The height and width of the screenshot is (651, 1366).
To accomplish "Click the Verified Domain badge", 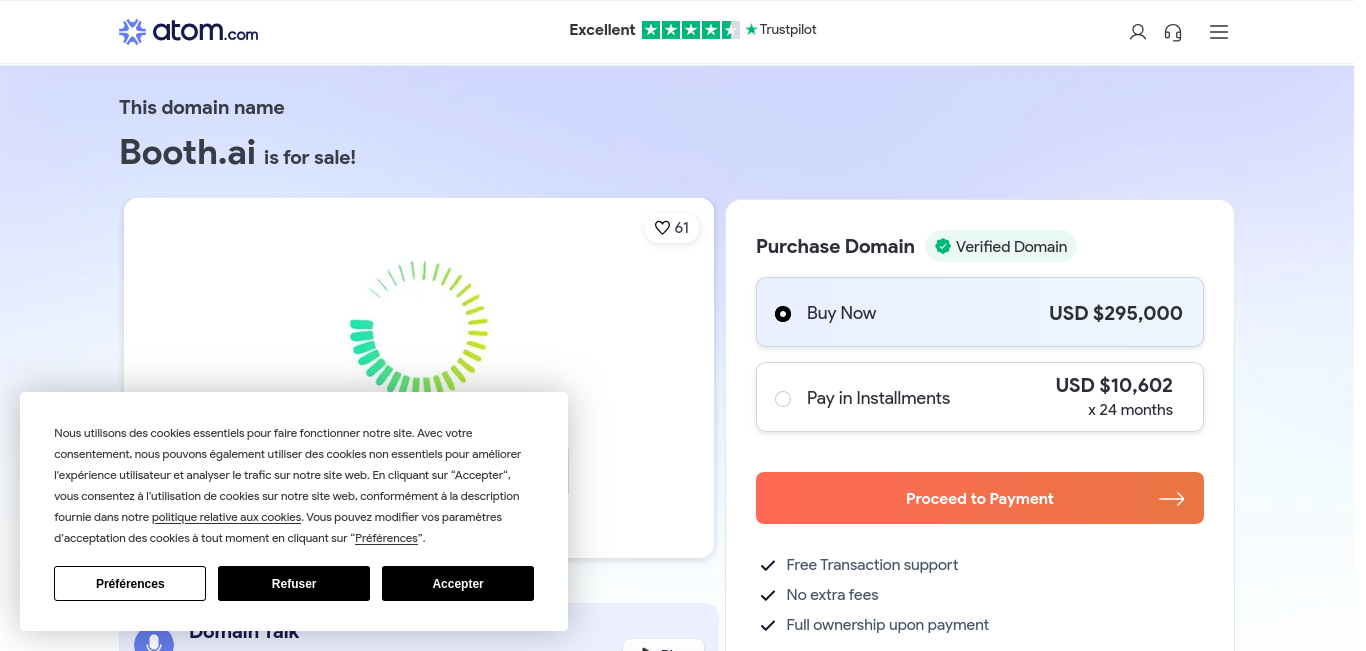I will [1001, 246].
